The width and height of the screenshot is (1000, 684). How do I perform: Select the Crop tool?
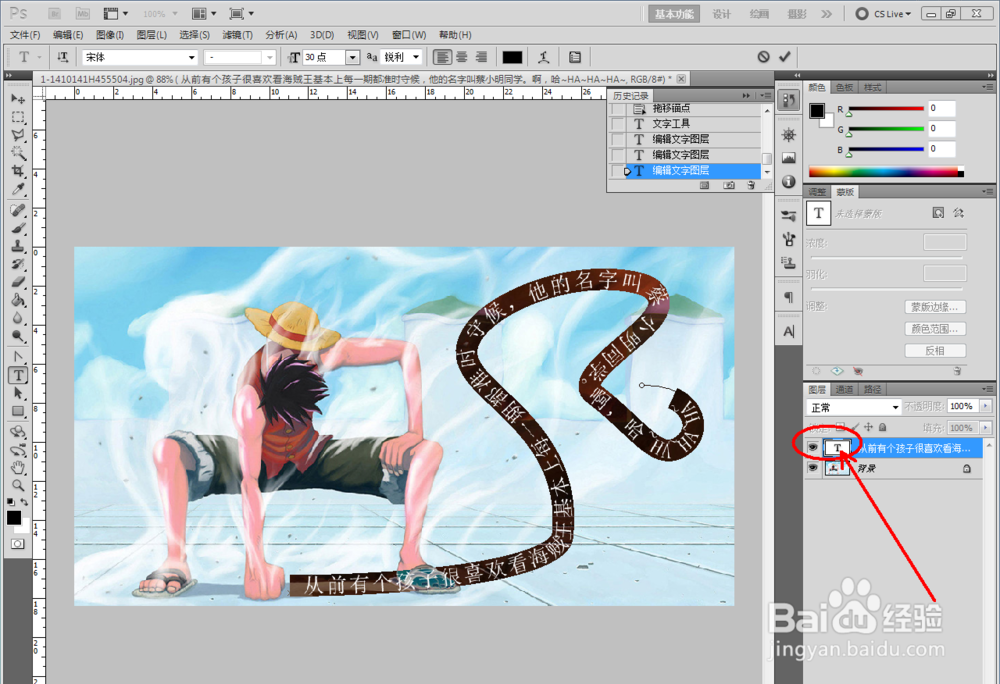coord(18,171)
